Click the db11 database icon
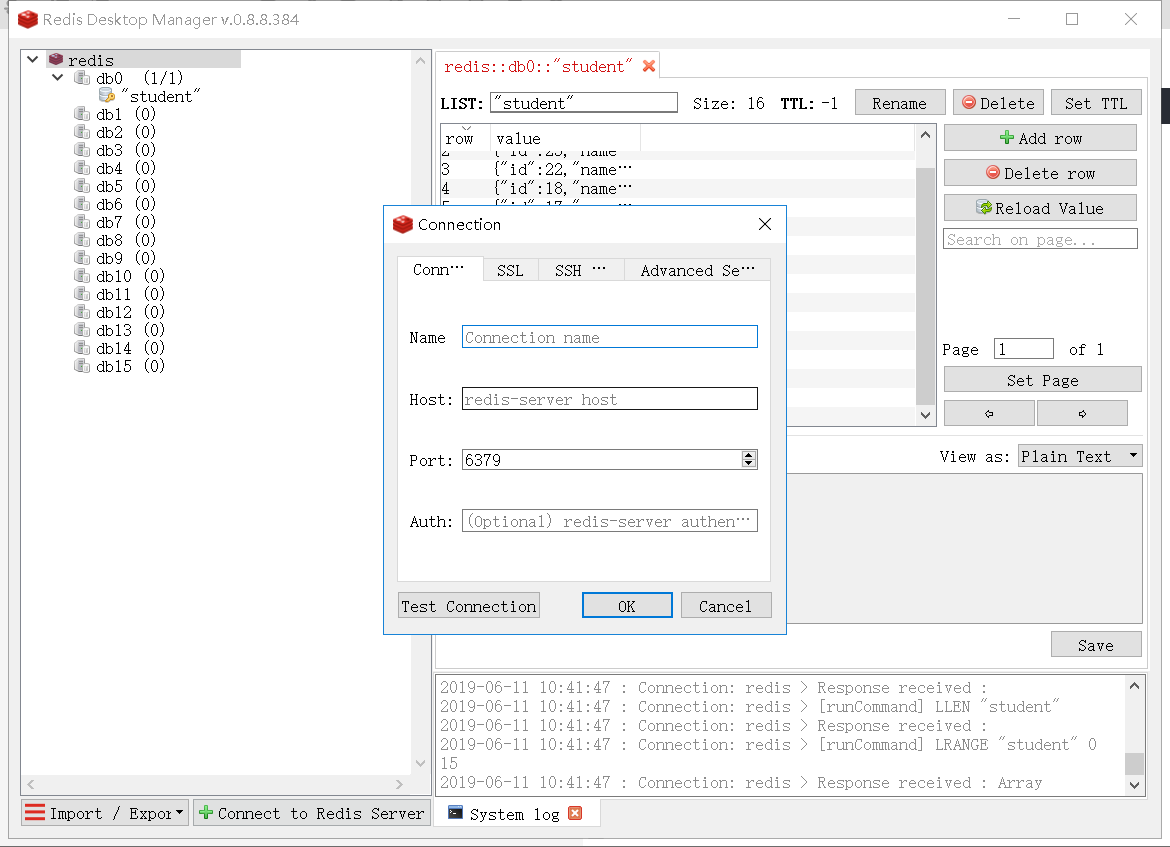 [82, 293]
